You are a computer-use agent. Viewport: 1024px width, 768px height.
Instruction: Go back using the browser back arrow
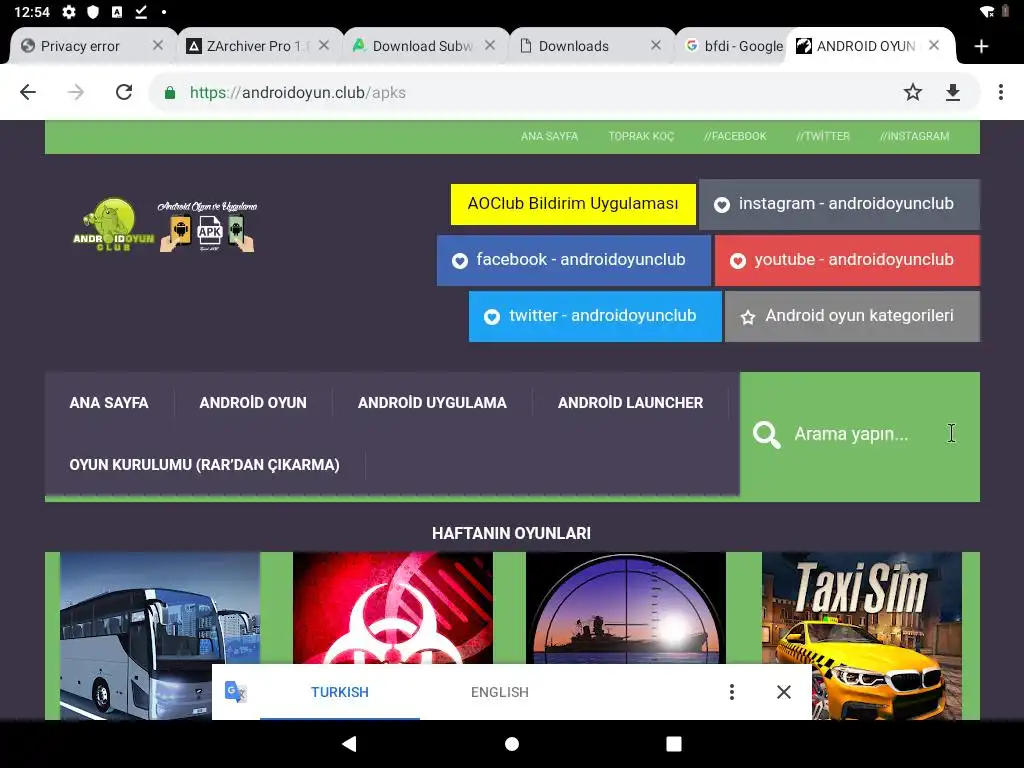tap(28, 92)
